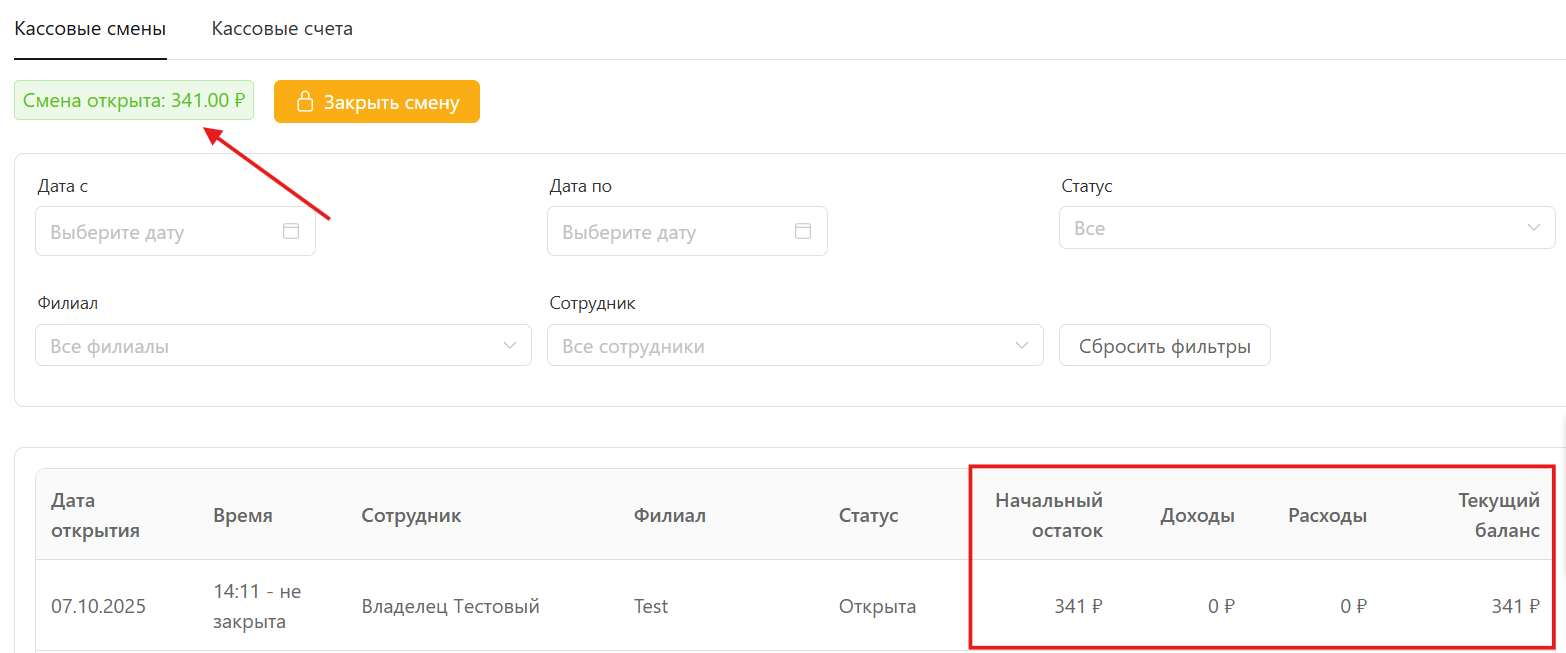Click the Время column header

pos(243,515)
